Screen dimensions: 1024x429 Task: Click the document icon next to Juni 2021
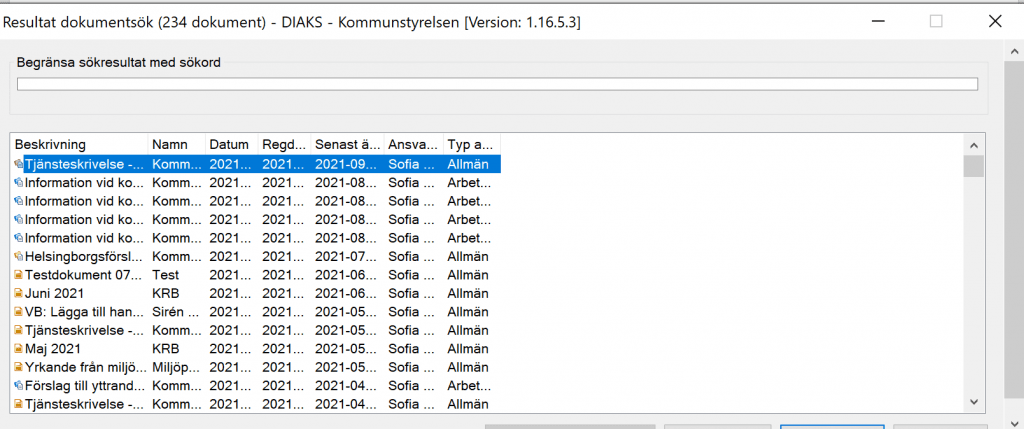tap(18, 293)
